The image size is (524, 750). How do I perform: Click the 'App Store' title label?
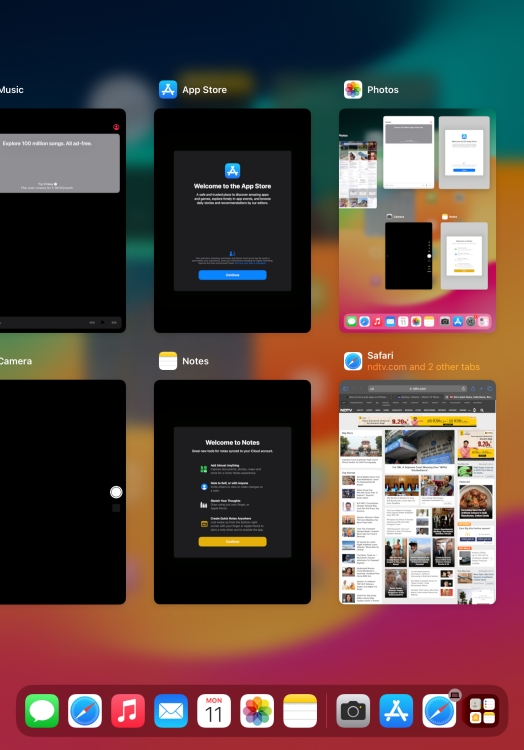point(204,89)
